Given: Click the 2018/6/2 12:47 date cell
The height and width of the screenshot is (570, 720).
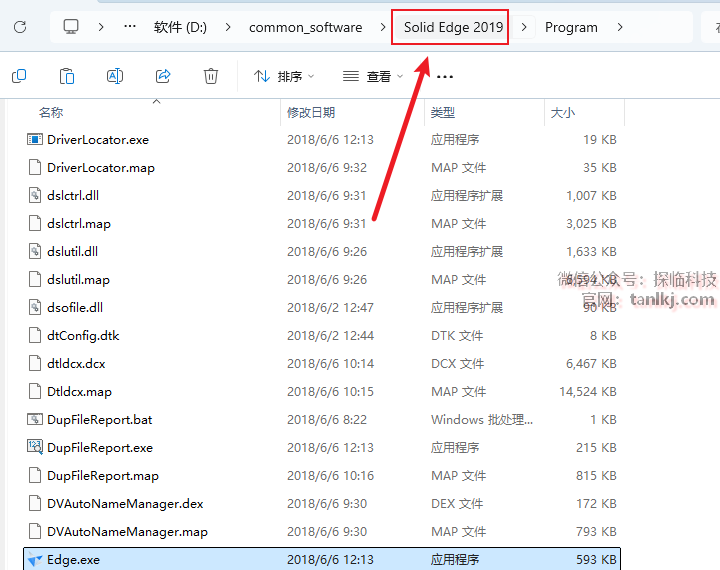Looking at the screenshot, I should coord(330,308).
